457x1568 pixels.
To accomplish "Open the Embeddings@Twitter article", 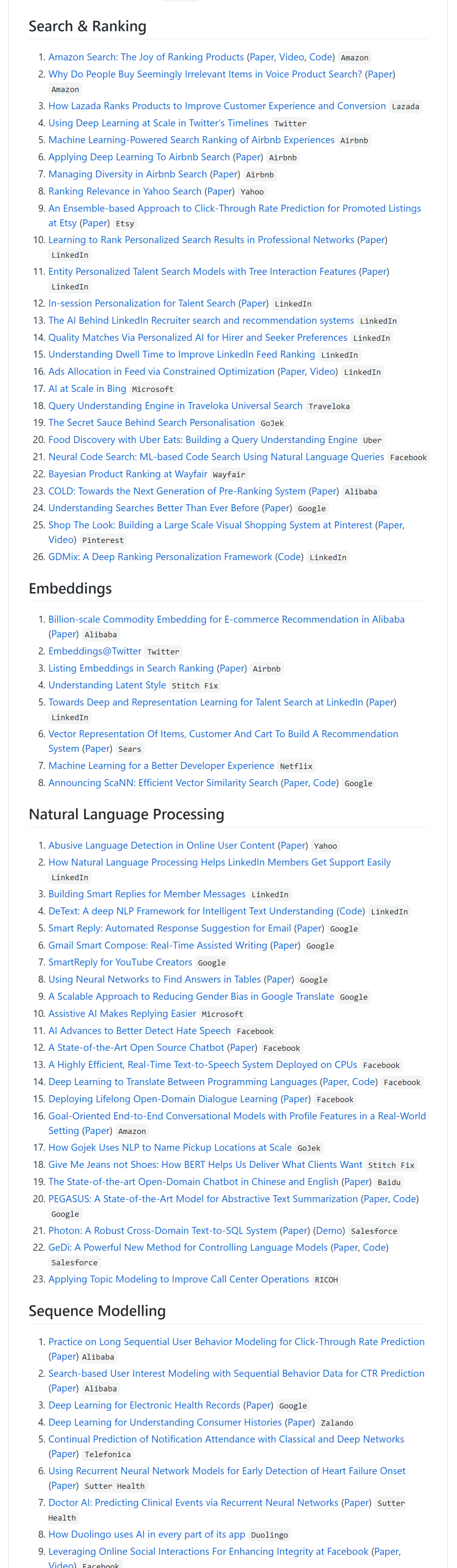I will click(95, 651).
